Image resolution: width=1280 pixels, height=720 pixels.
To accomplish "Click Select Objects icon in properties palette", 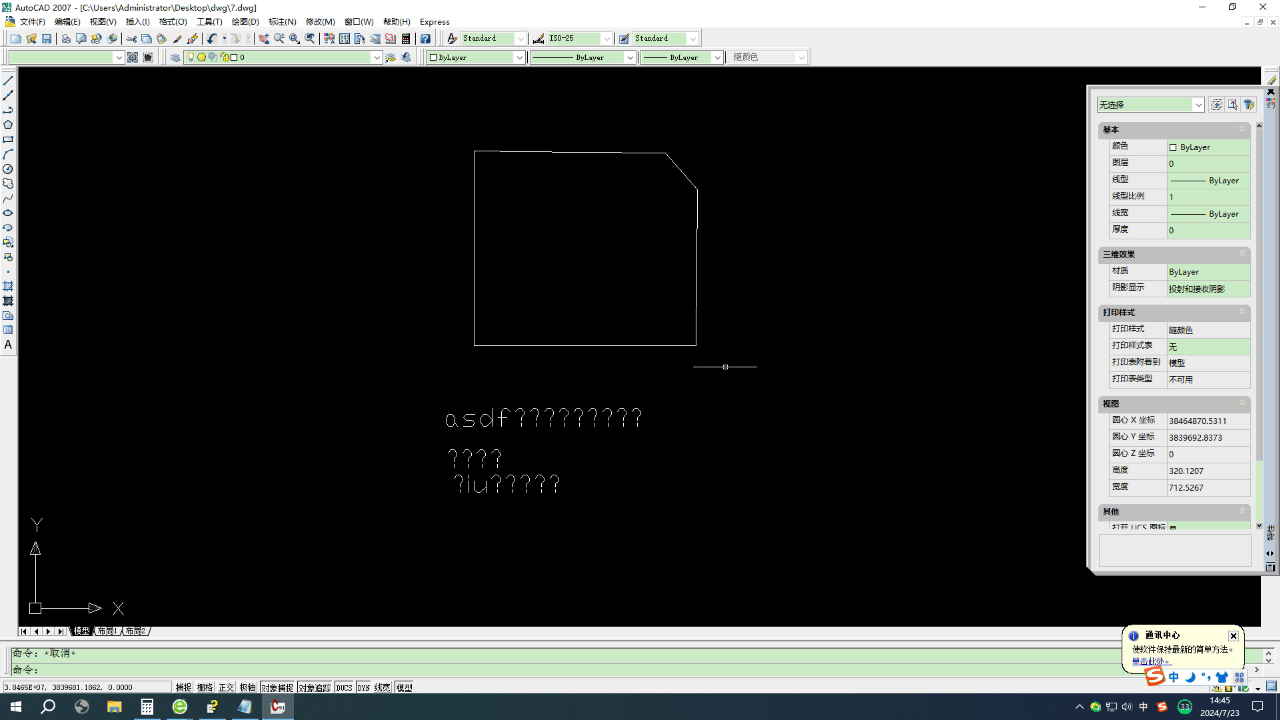I will click(x=1233, y=105).
